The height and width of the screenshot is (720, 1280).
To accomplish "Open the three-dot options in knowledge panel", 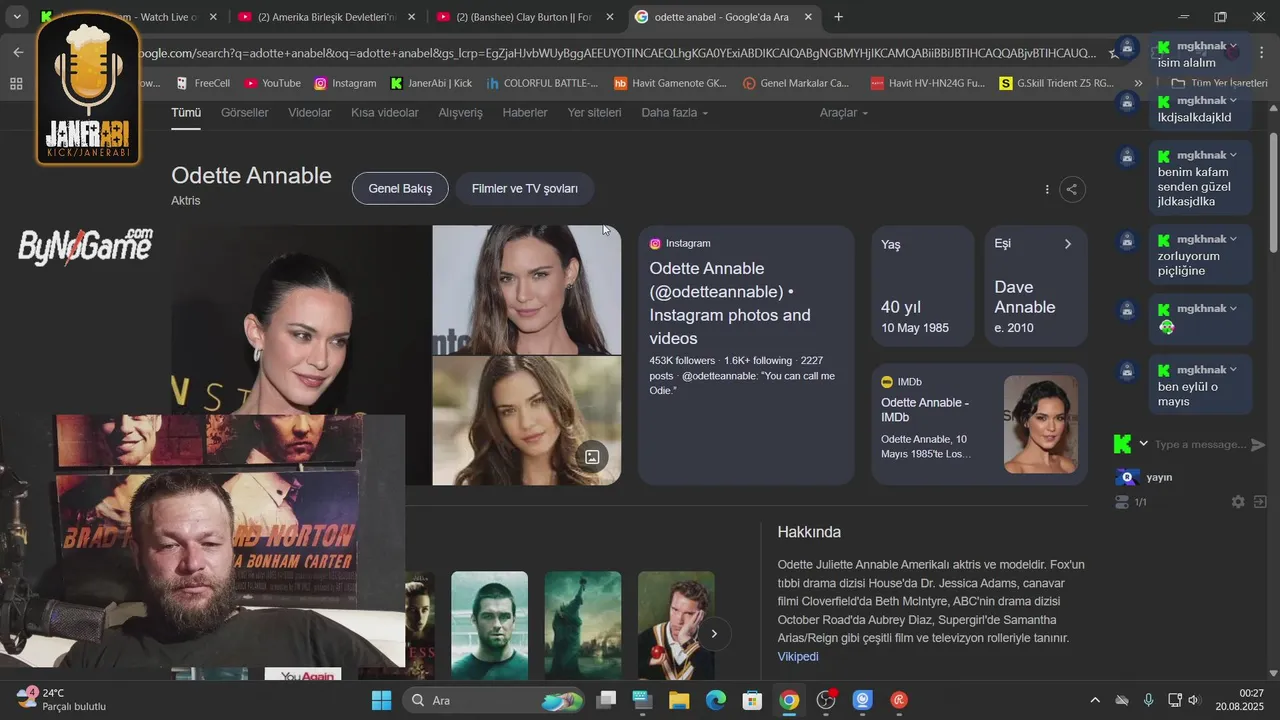I will (x=1047, y=189).
